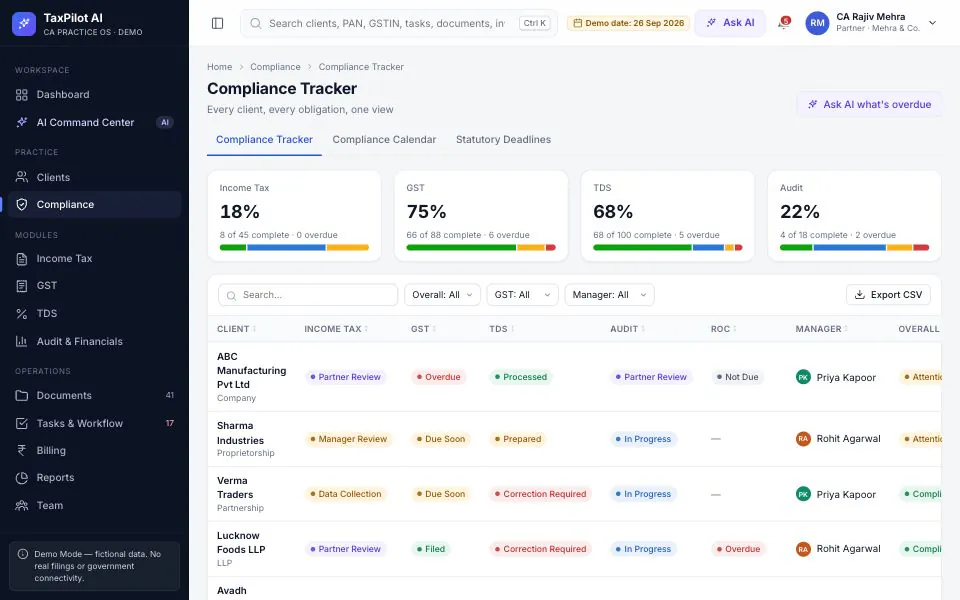Click the RA avatar beside Rohit Agarwal, Lucknow Foods row
Viewport: 960px width, 600px height.
(x=803, y=549)
